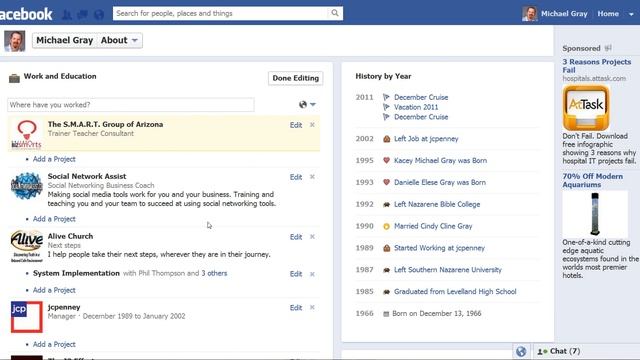The width and height of the screenshot is (640, 360).
Task: Click Michael Gray avatar in top bar
Action: [x=530, y=13]
